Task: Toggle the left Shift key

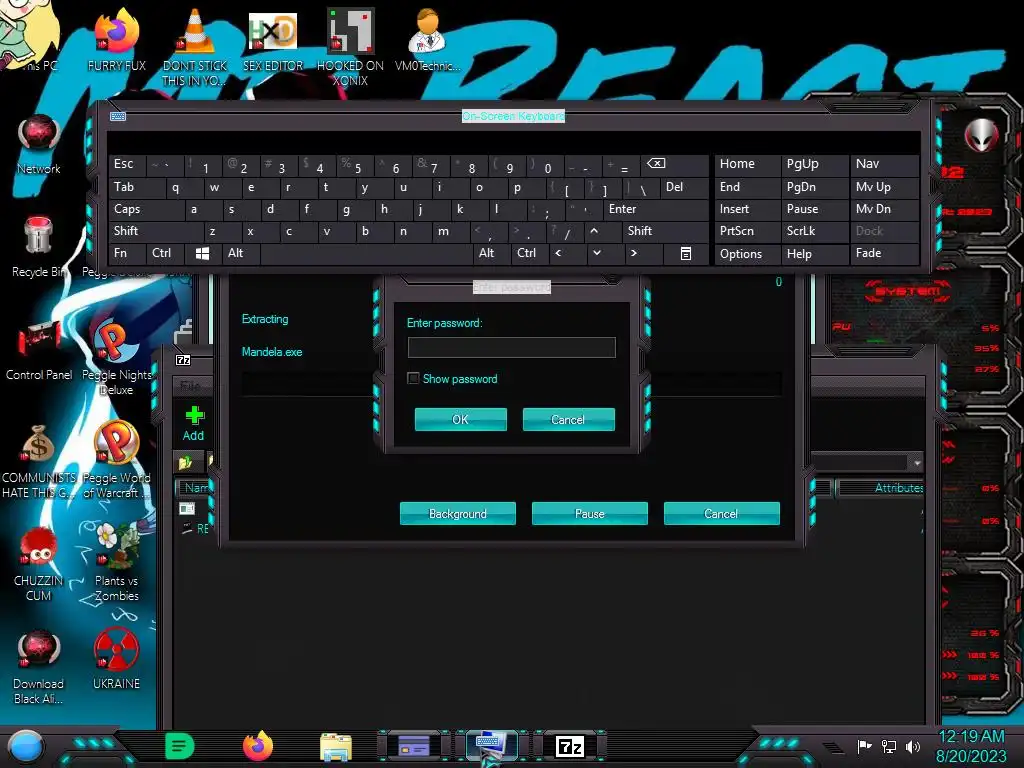Action: pos(155,231)
